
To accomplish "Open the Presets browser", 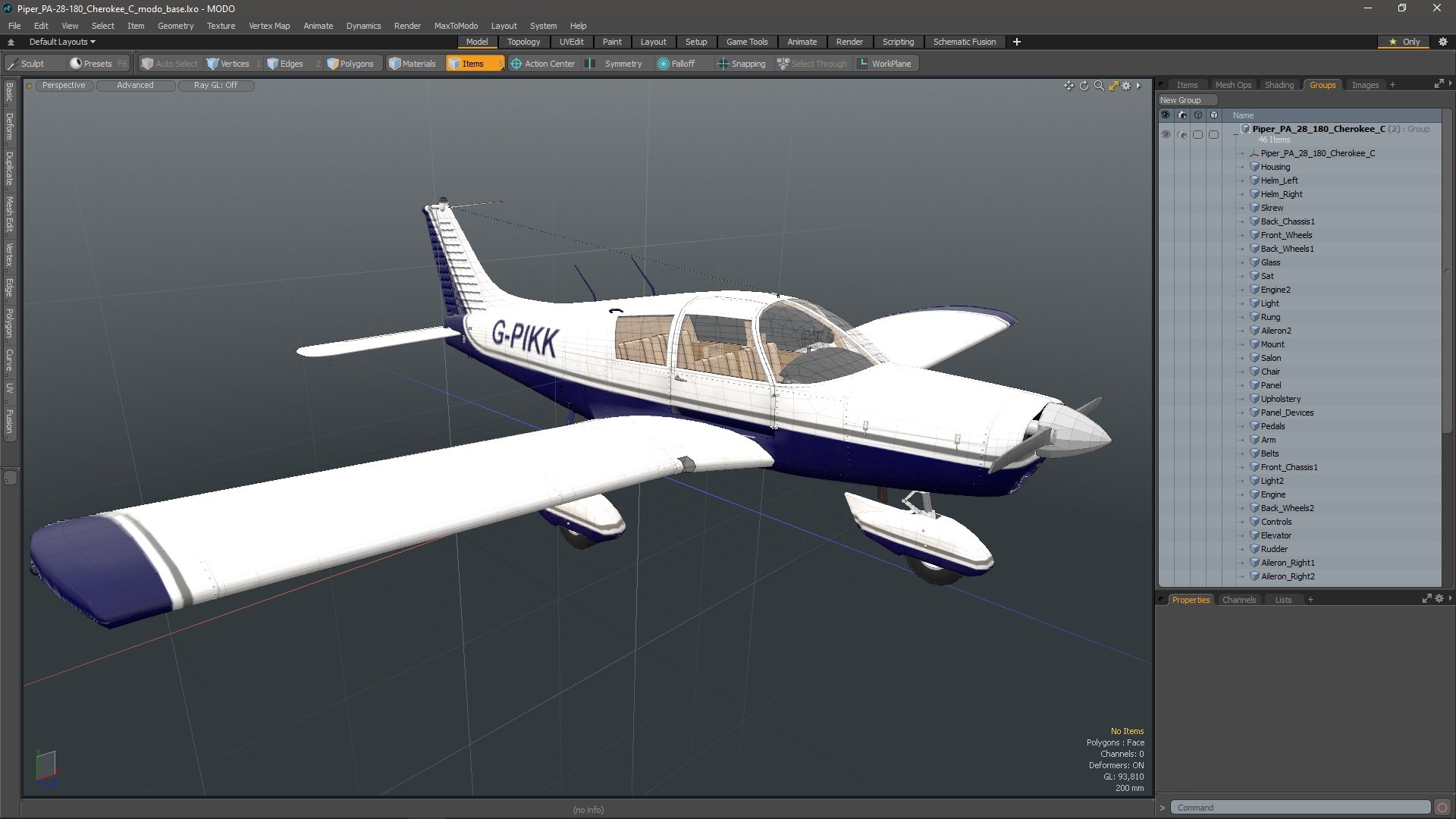I will (98, 64).
